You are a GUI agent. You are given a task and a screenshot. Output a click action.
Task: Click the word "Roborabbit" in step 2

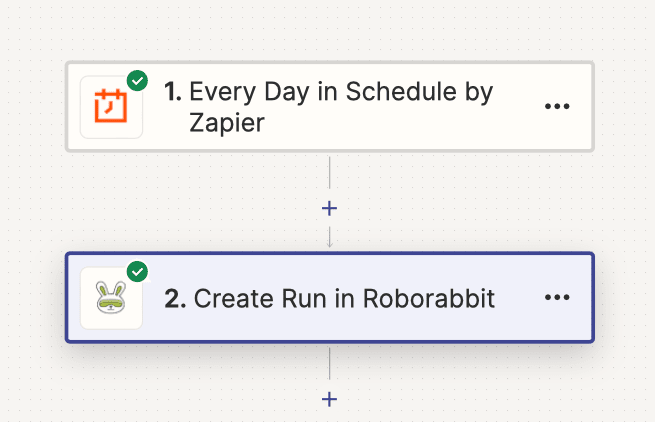[429, 298]
